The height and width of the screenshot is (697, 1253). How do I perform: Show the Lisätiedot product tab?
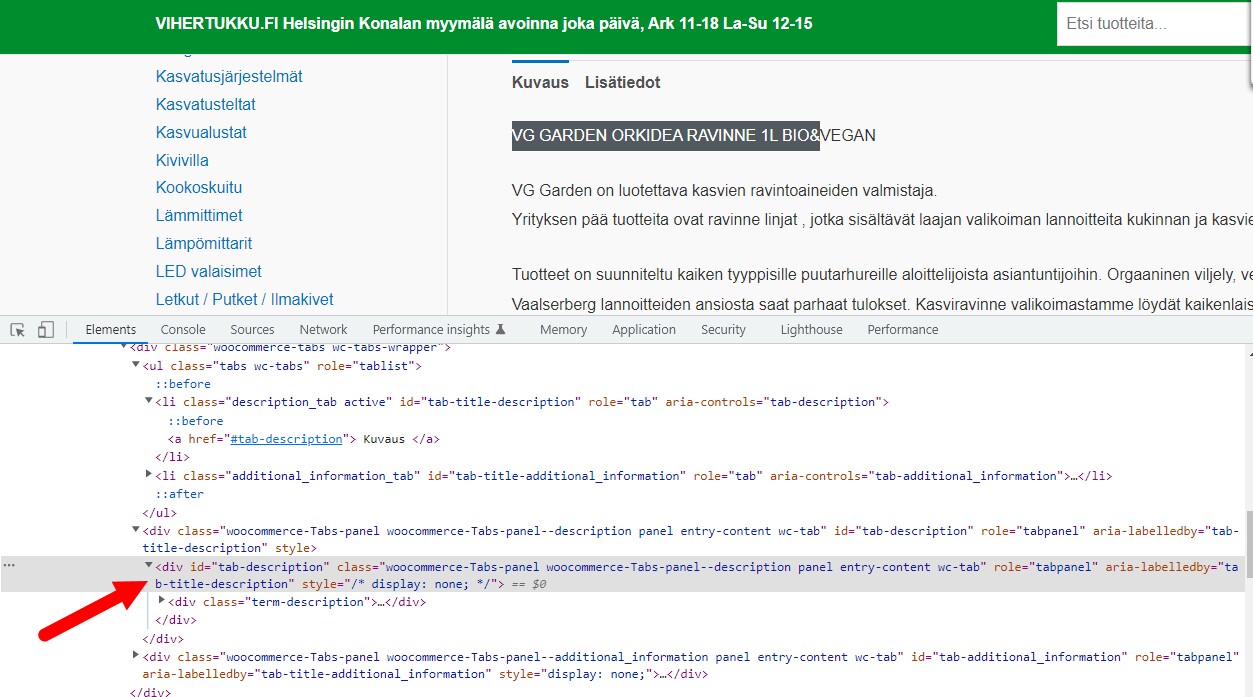click(x=622, y=83)
